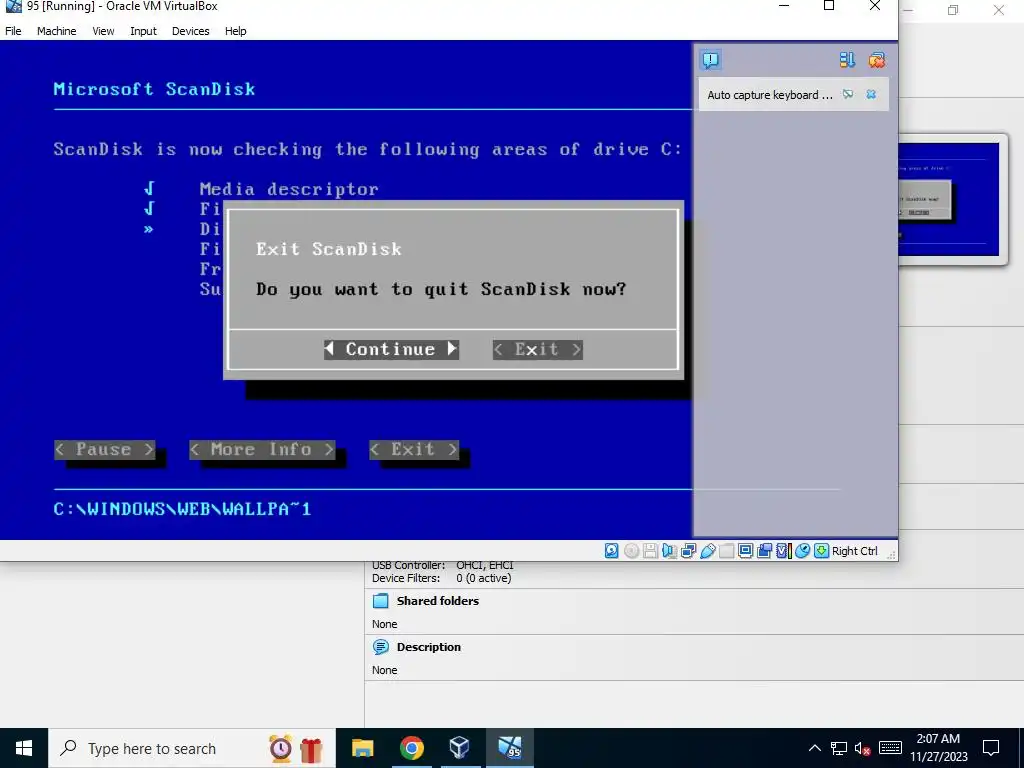This screenshot has width=1024, height=768.
Task: Click audio indicator in status bar
Action: tap(669, 551)
